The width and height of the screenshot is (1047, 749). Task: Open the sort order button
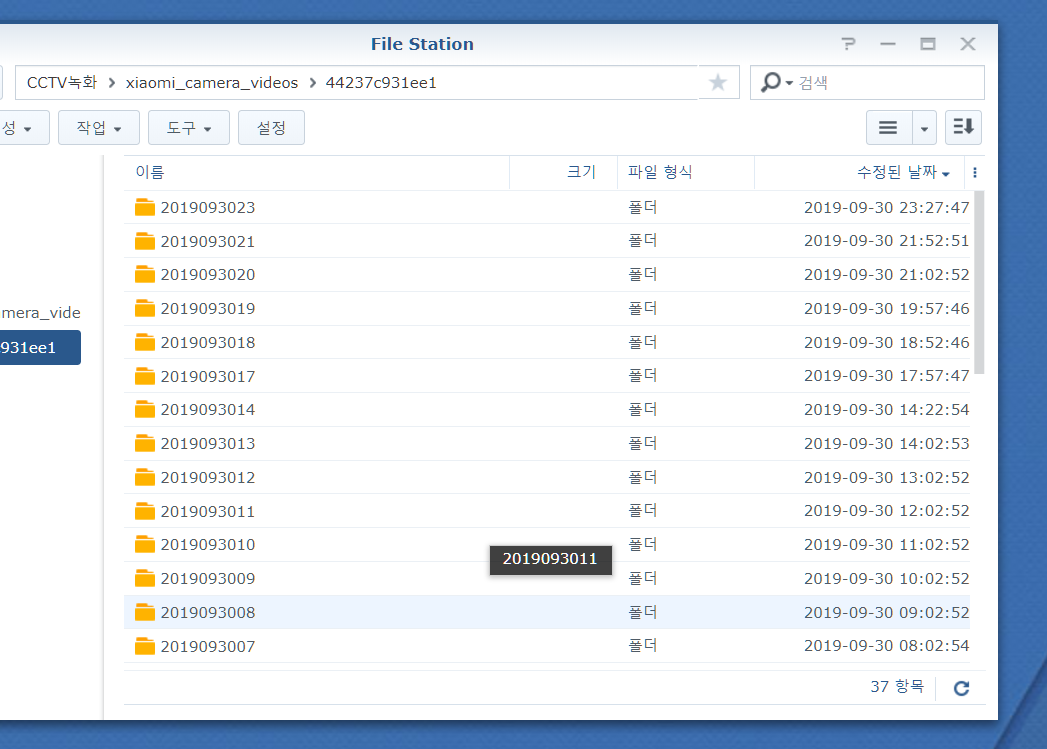(x=964, y=127)
